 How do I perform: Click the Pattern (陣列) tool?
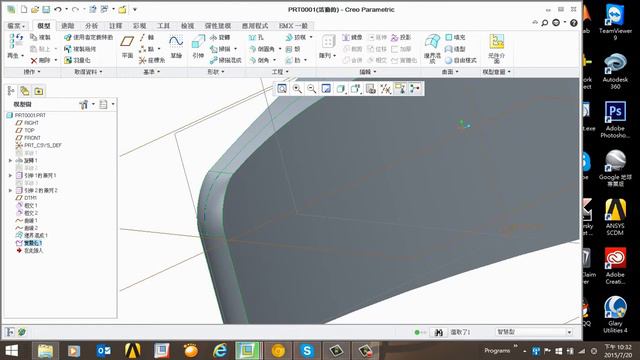pos(328,47)
